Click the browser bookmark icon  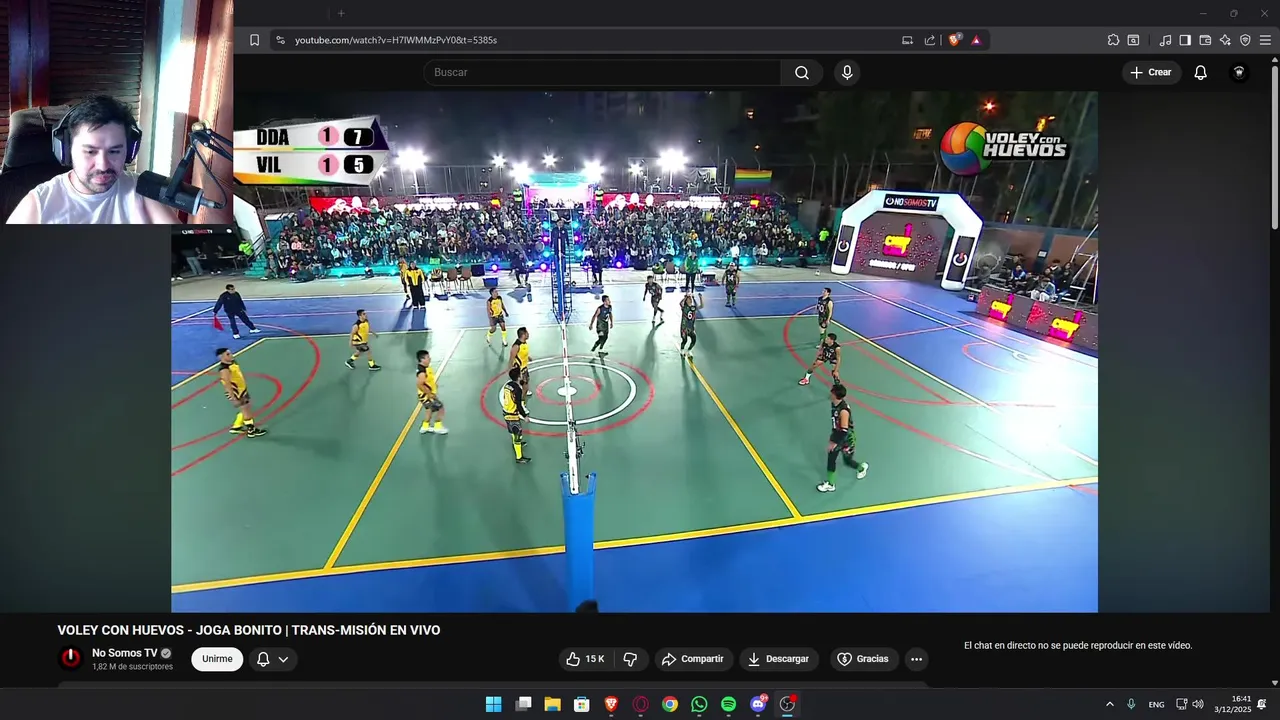(254, 40)
